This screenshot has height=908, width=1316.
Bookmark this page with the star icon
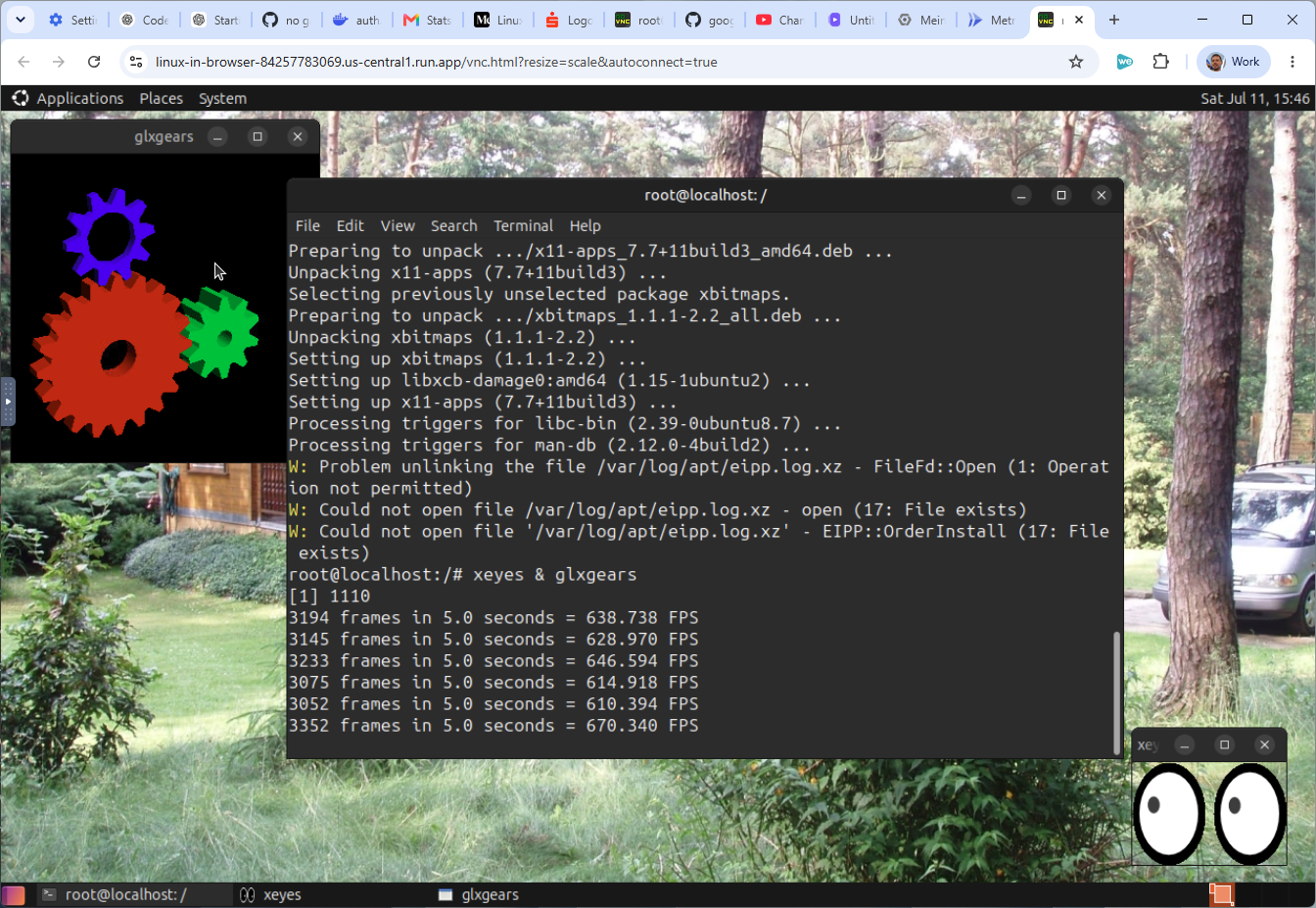point(1076,62)
